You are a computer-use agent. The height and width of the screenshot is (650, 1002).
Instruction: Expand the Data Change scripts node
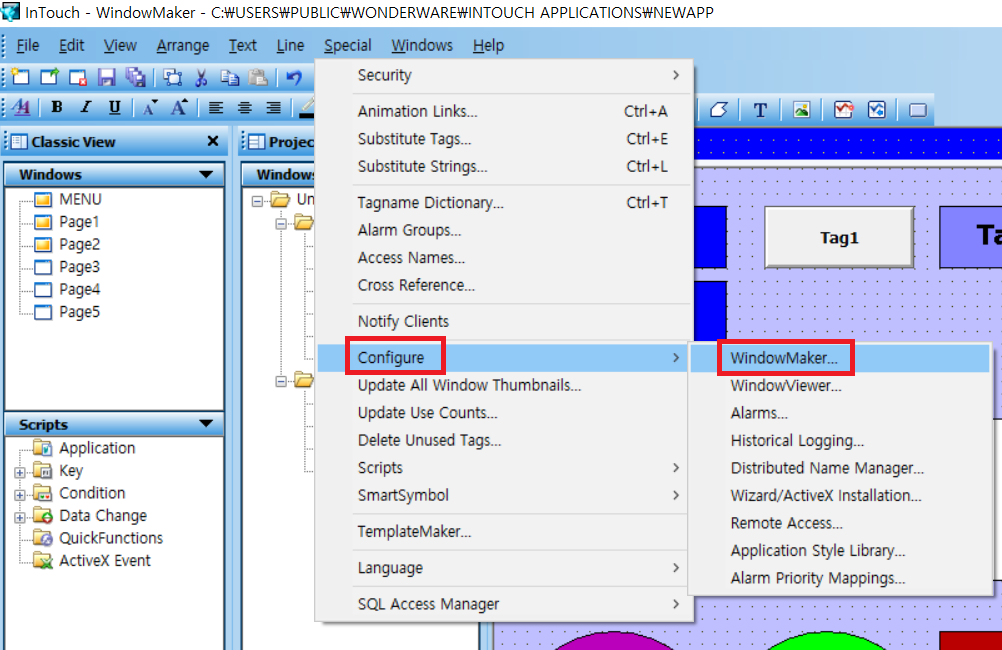click(x=20, y=517)
